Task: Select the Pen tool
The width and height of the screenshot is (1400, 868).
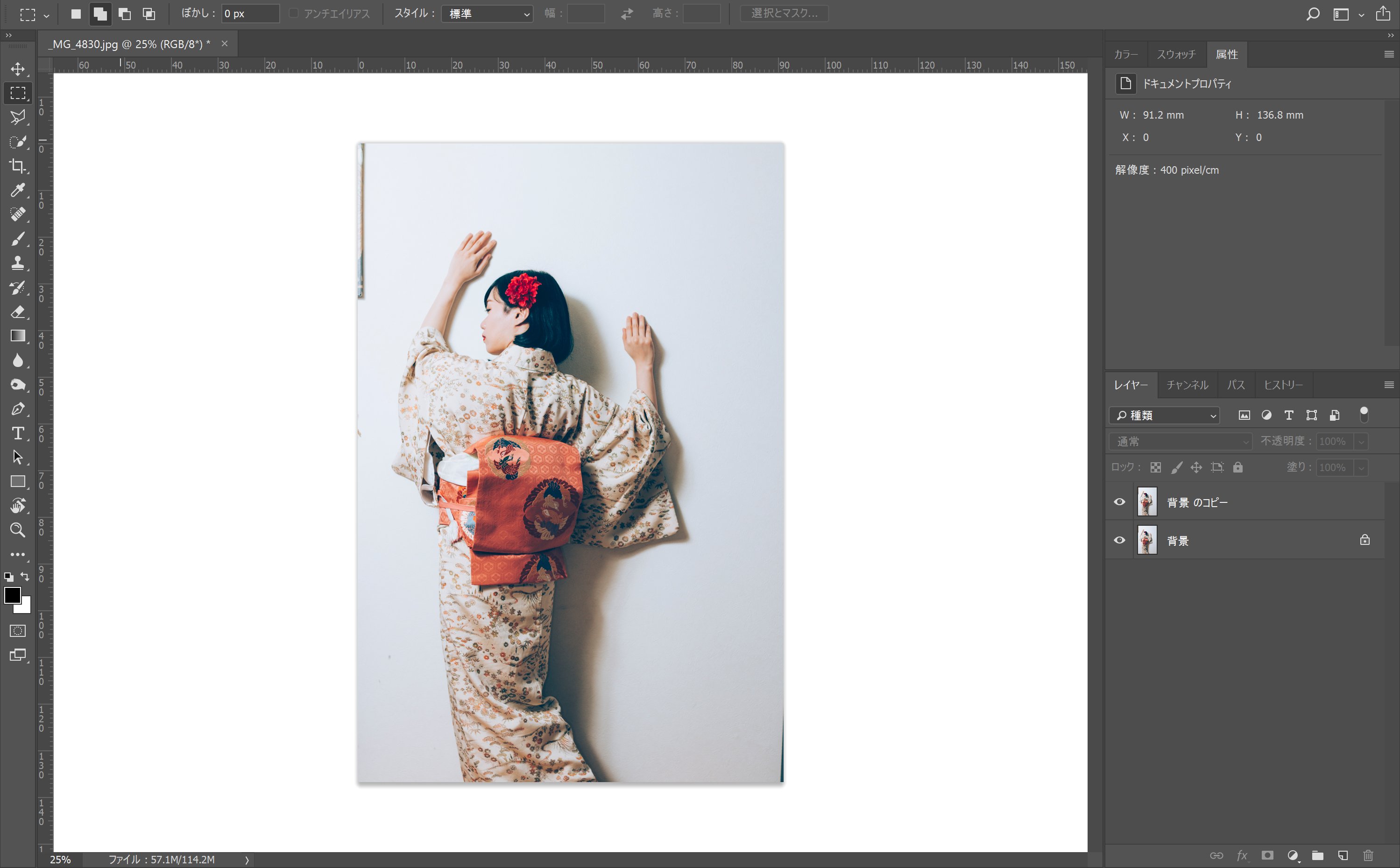Action: point(18,409)
